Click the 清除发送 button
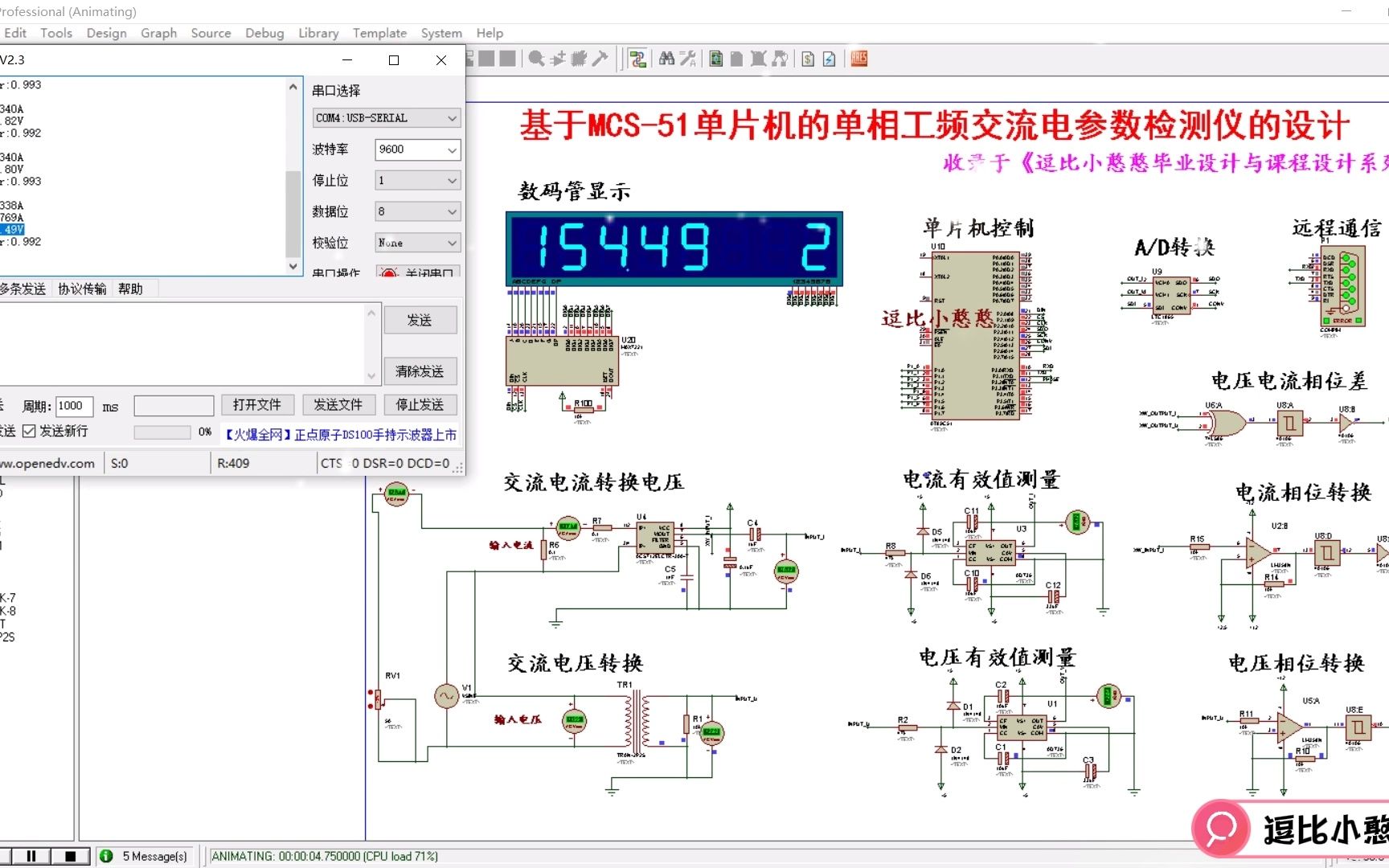1389x868 pixels. 420,371
